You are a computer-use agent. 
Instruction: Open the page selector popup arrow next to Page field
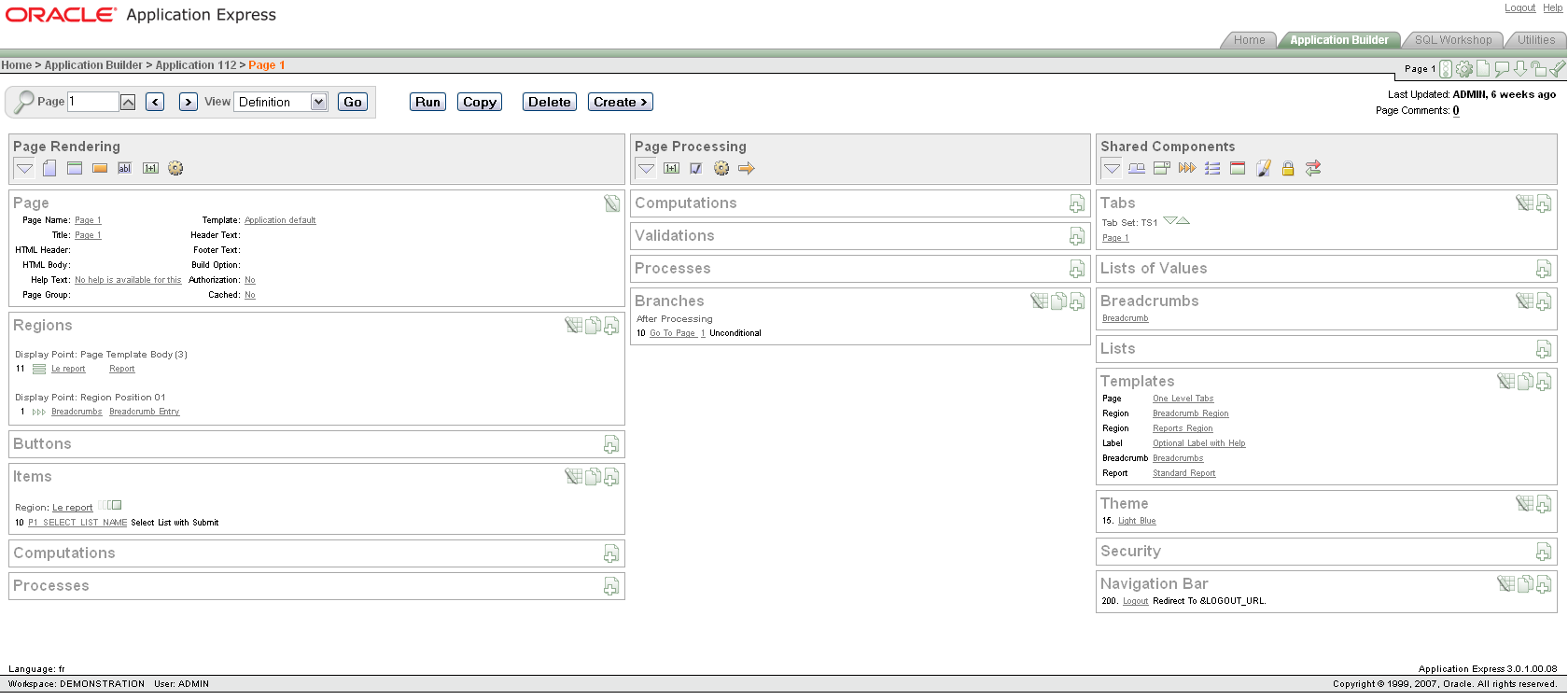point(129,102)
